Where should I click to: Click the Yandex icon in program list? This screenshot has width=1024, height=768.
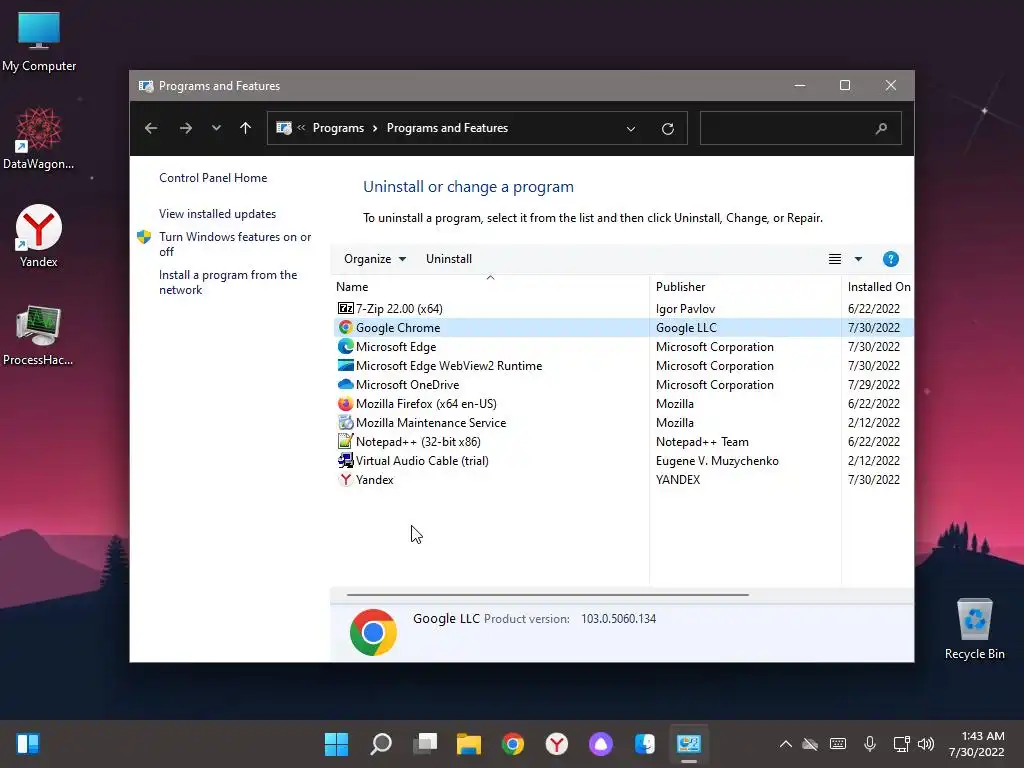point(345,479)
